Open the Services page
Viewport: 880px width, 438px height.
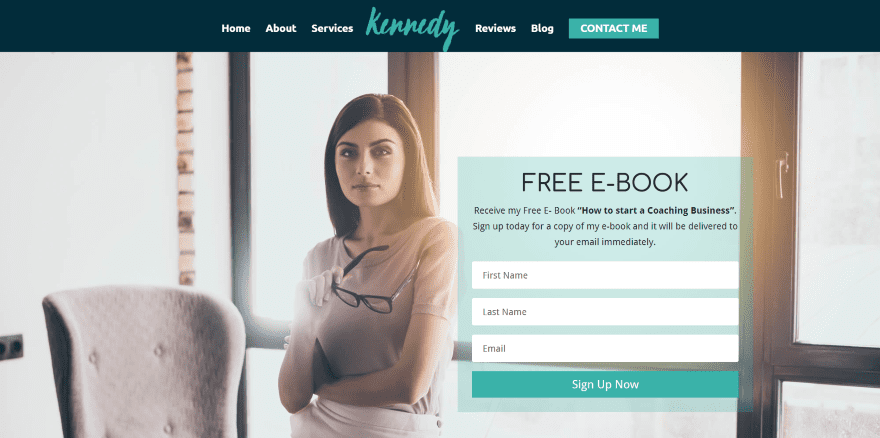[x=332, y=29]
